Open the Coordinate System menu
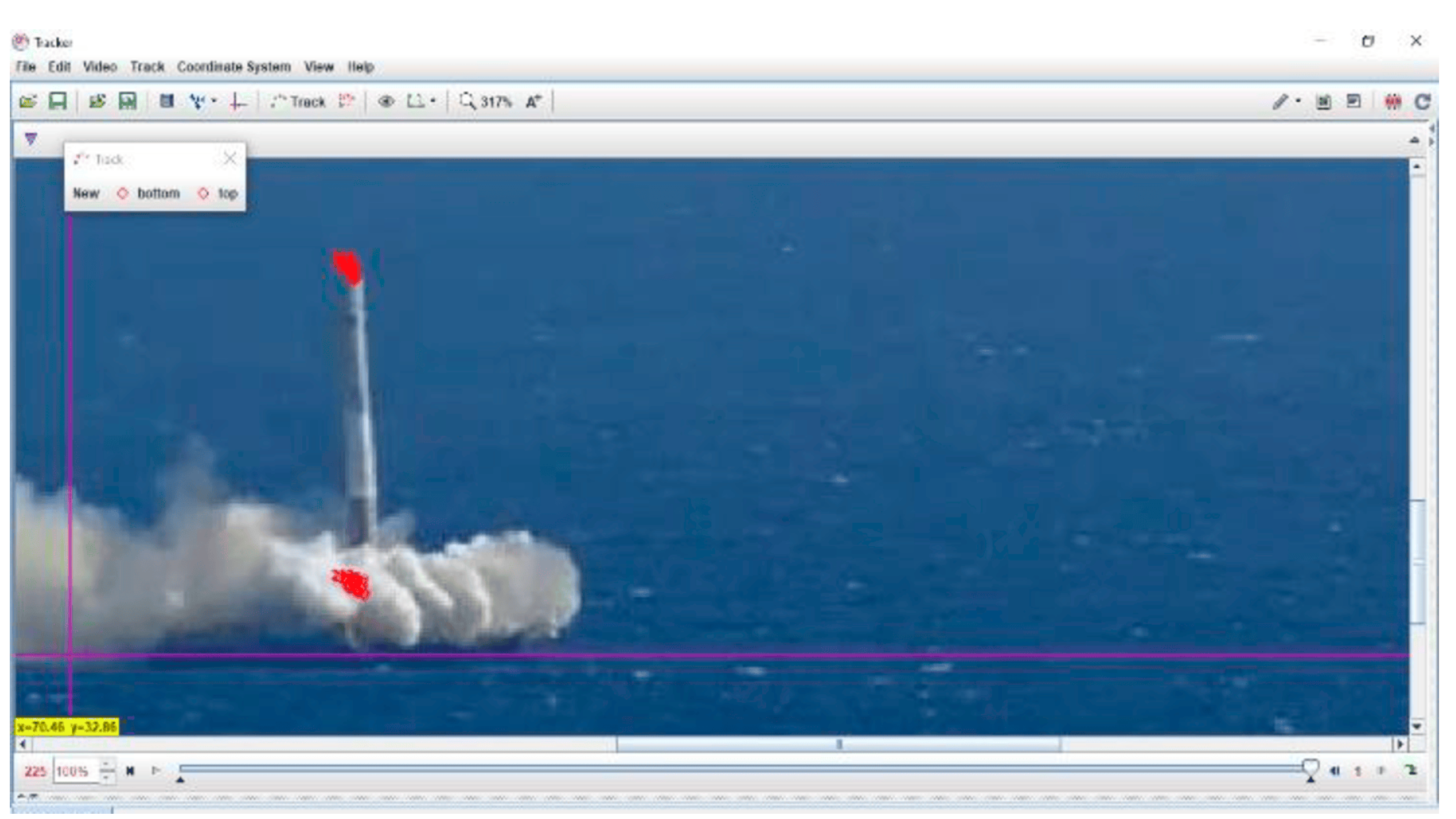Screen dimensions: 1456x819 point(234,67)
